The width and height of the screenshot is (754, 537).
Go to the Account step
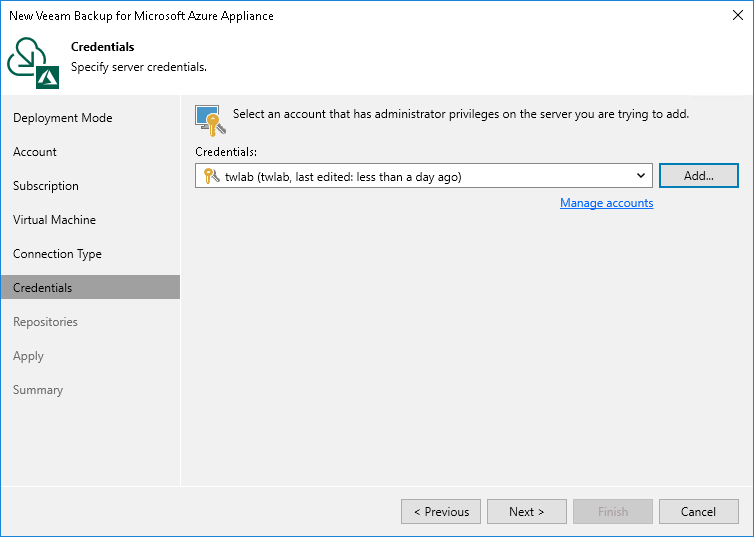click(x=35, y=152)
